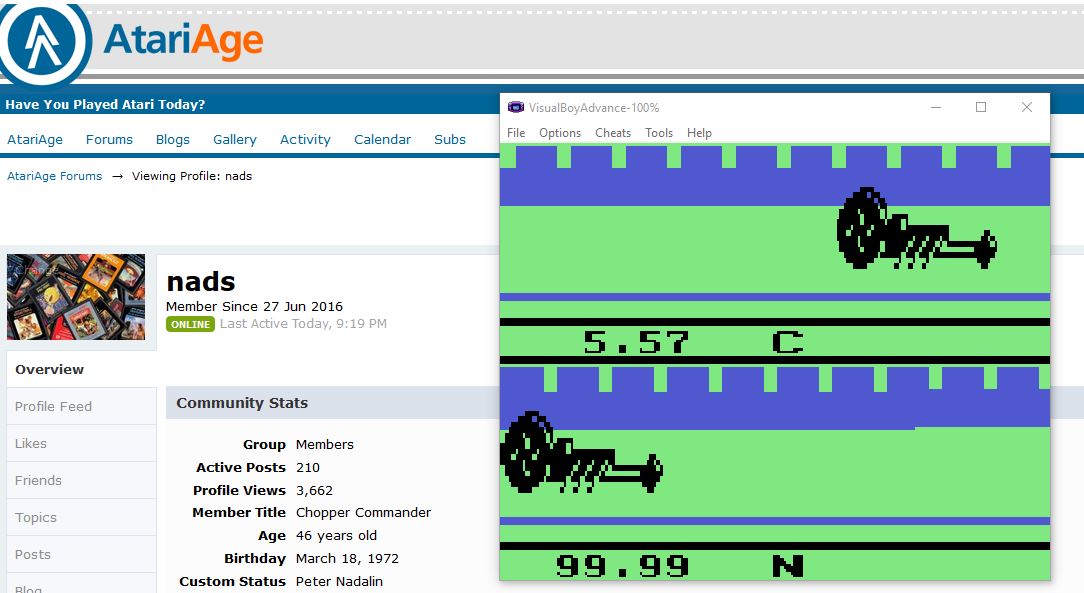Click the AtariAge wordmark text logo

coord(183,41)
